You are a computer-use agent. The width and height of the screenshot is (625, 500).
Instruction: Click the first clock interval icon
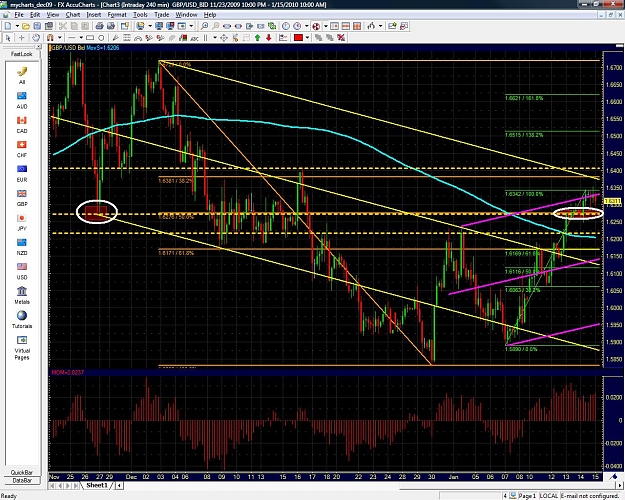pyautogui.click(x=286, y=26)
